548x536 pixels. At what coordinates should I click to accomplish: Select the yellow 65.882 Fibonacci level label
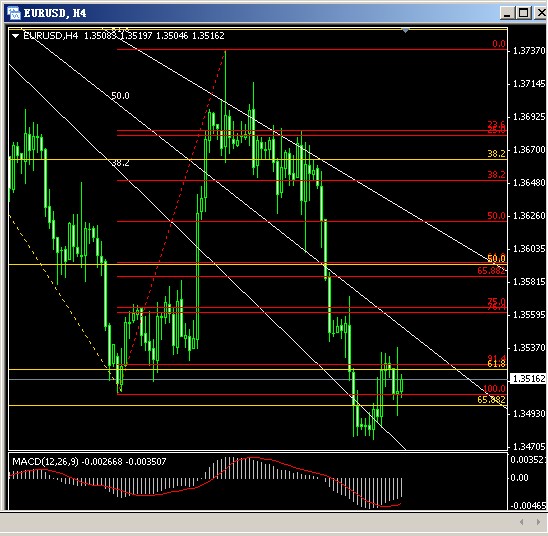point(491,400)
